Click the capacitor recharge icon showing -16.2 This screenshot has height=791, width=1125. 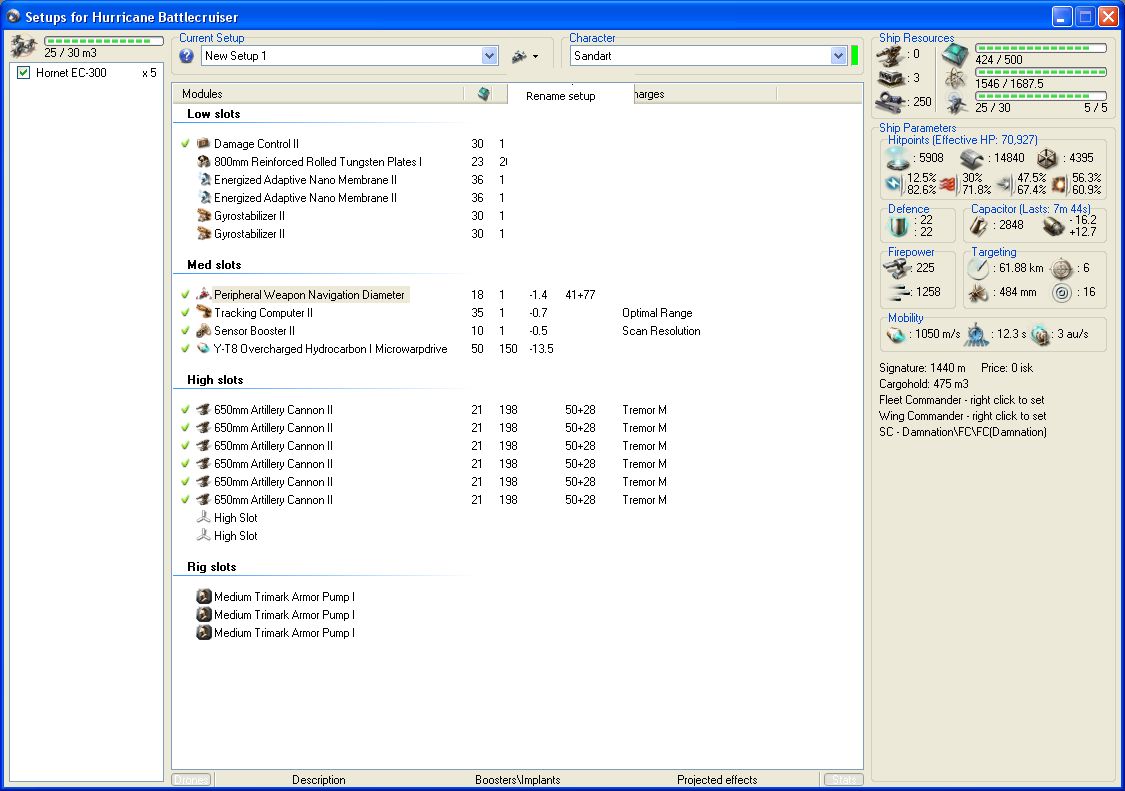point(1053,226)
